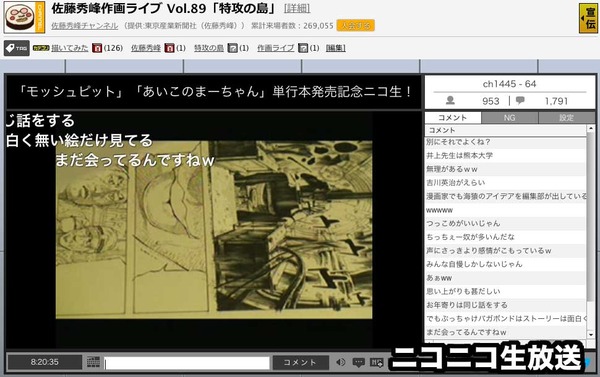Select list comment まだ会ってるんですねw
Image resolution: width=600 pixels, height=377 pixels.
pos(505,332)
